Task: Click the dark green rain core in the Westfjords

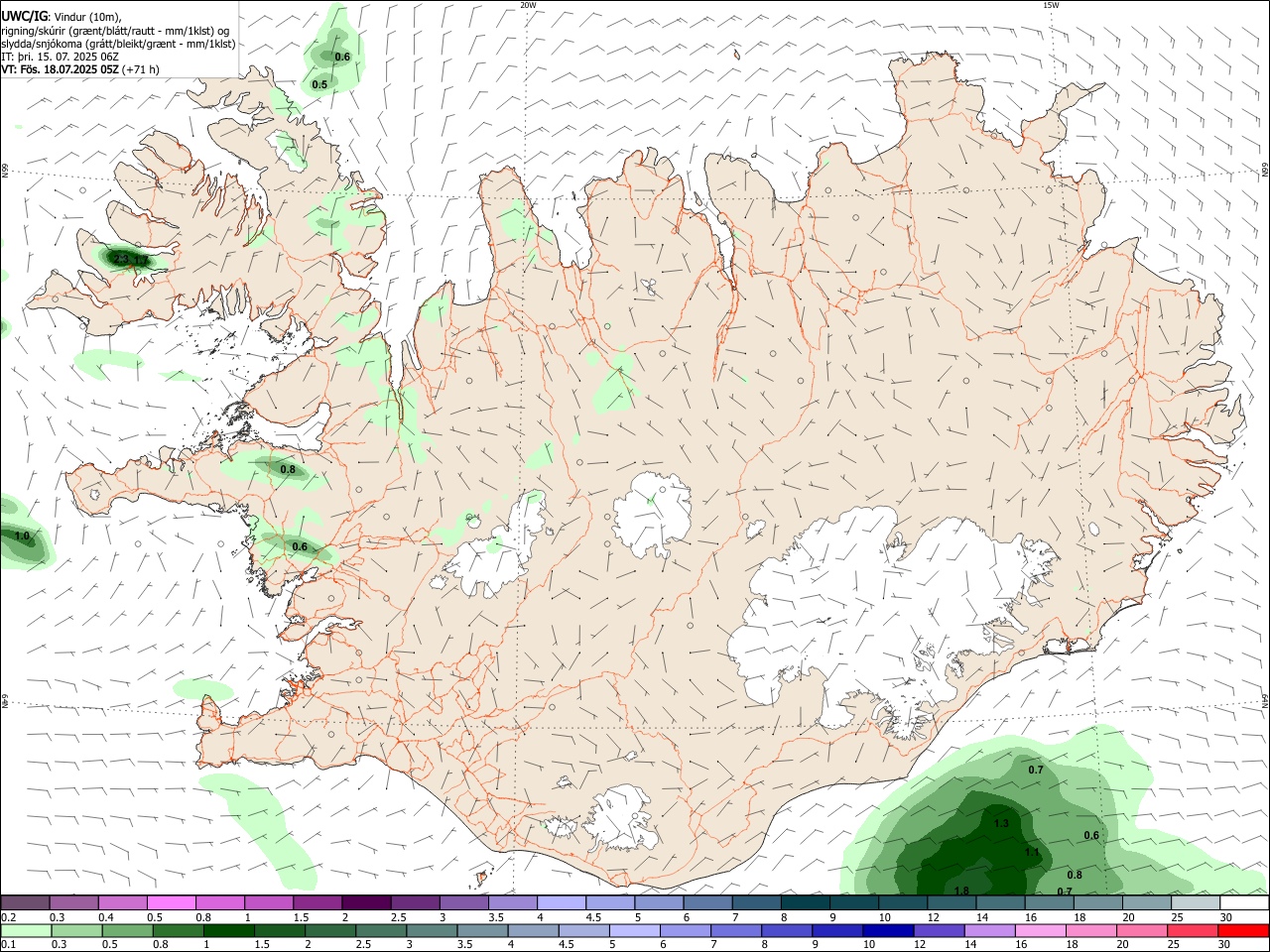Action: click(x=129, y=260)
